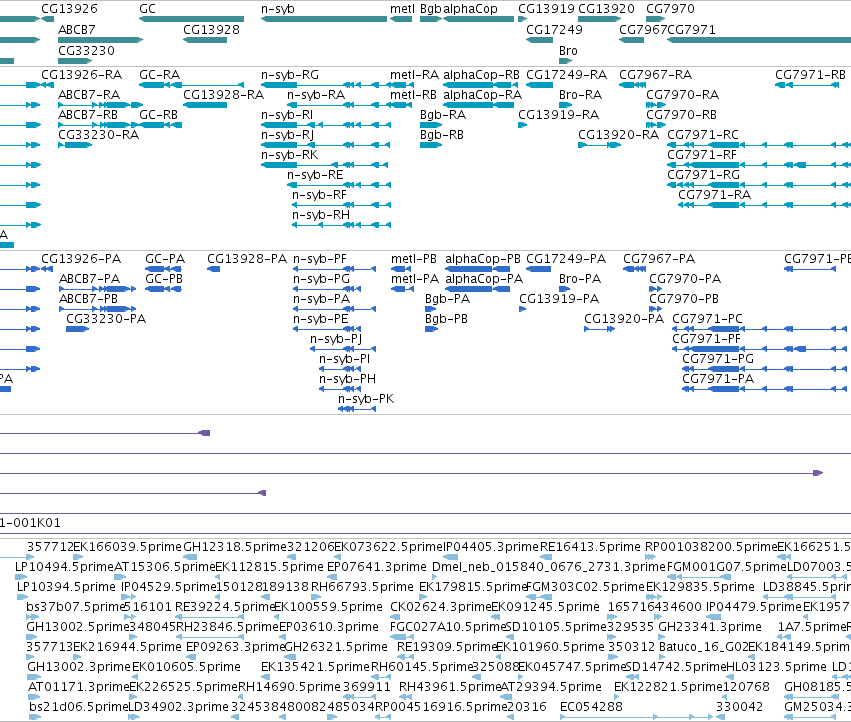Click the Bro gene feature

[x=566, y=61]
